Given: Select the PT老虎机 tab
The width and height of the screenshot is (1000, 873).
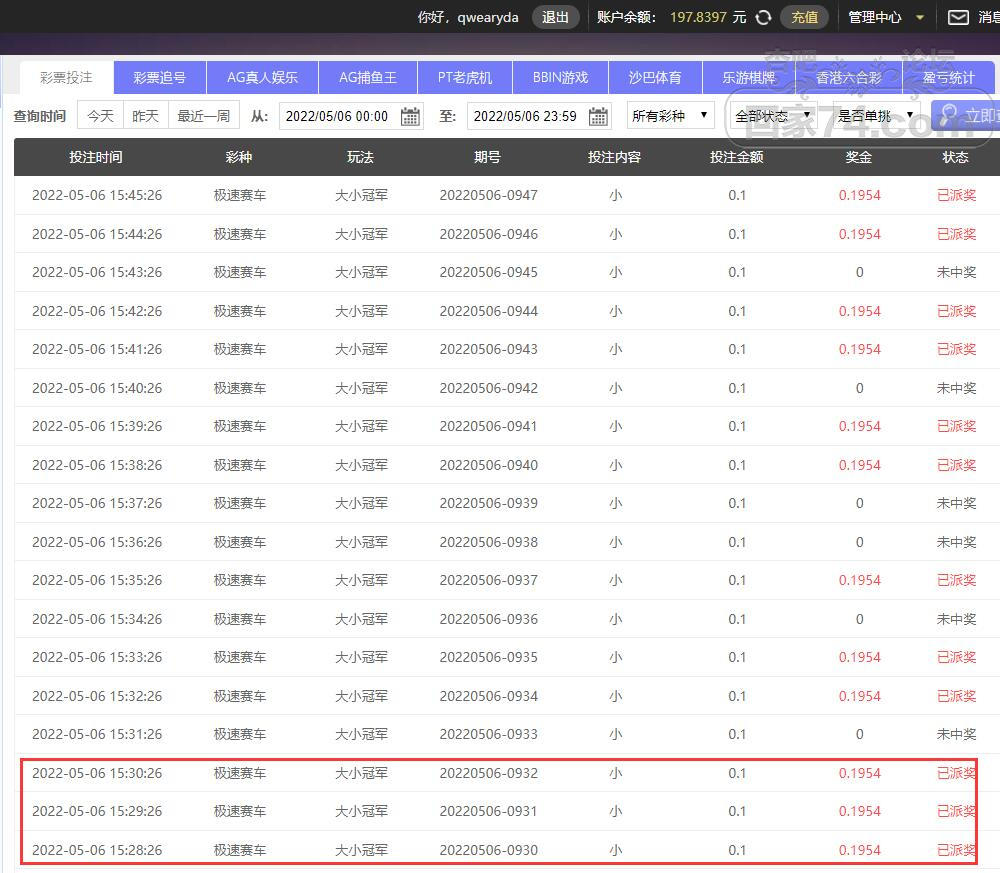Looking at the screenshot, I should pos(465,78).
